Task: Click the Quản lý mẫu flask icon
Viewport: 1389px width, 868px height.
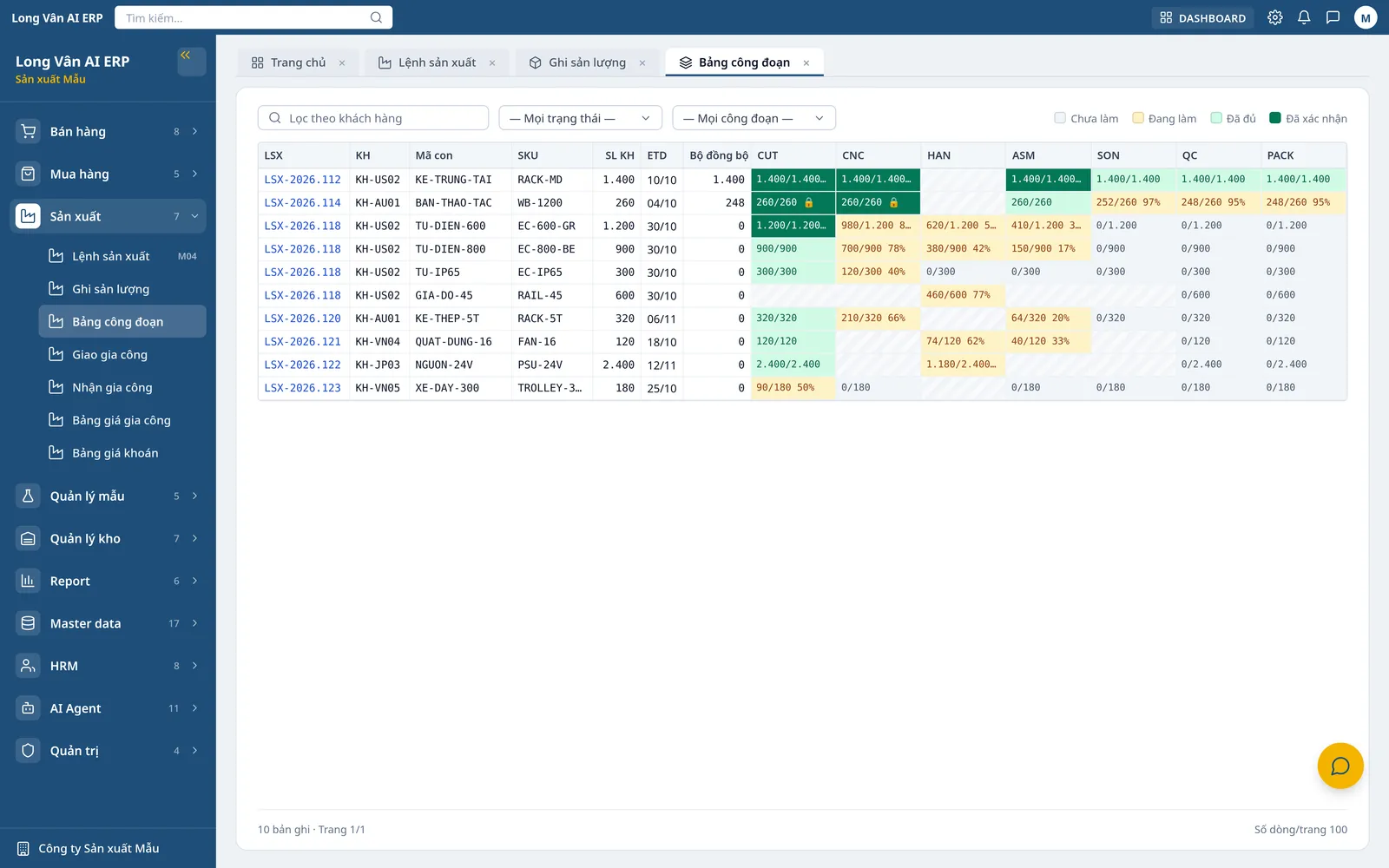Action: tap(28, 496)
